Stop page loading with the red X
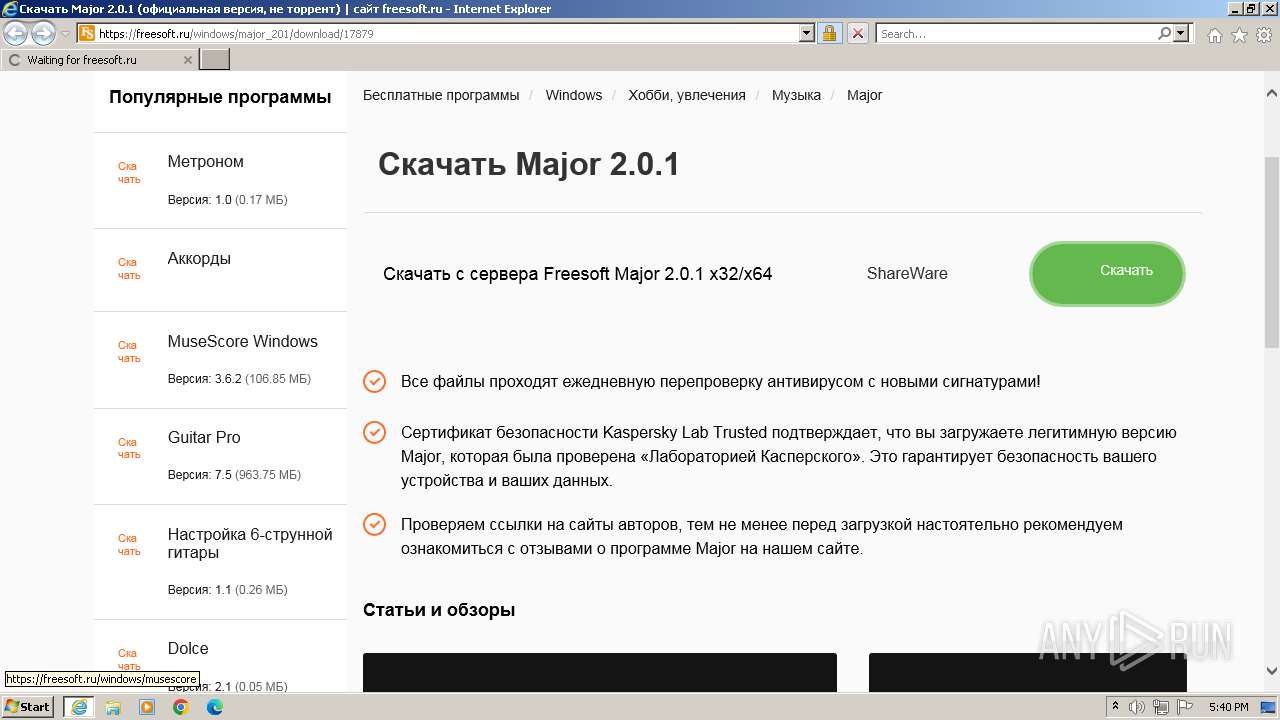The width and height of the screenshot is (1280, 720). coord(858,33)
